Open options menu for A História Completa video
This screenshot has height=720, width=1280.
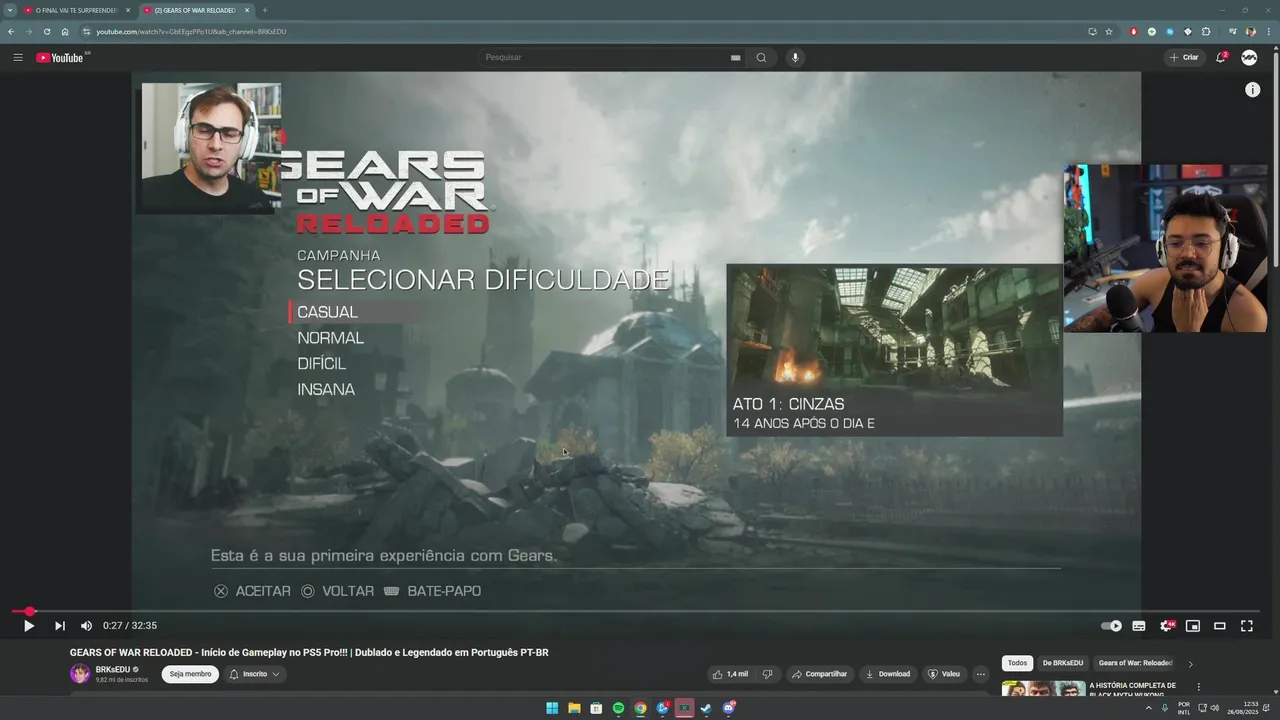click(1198, 687)
